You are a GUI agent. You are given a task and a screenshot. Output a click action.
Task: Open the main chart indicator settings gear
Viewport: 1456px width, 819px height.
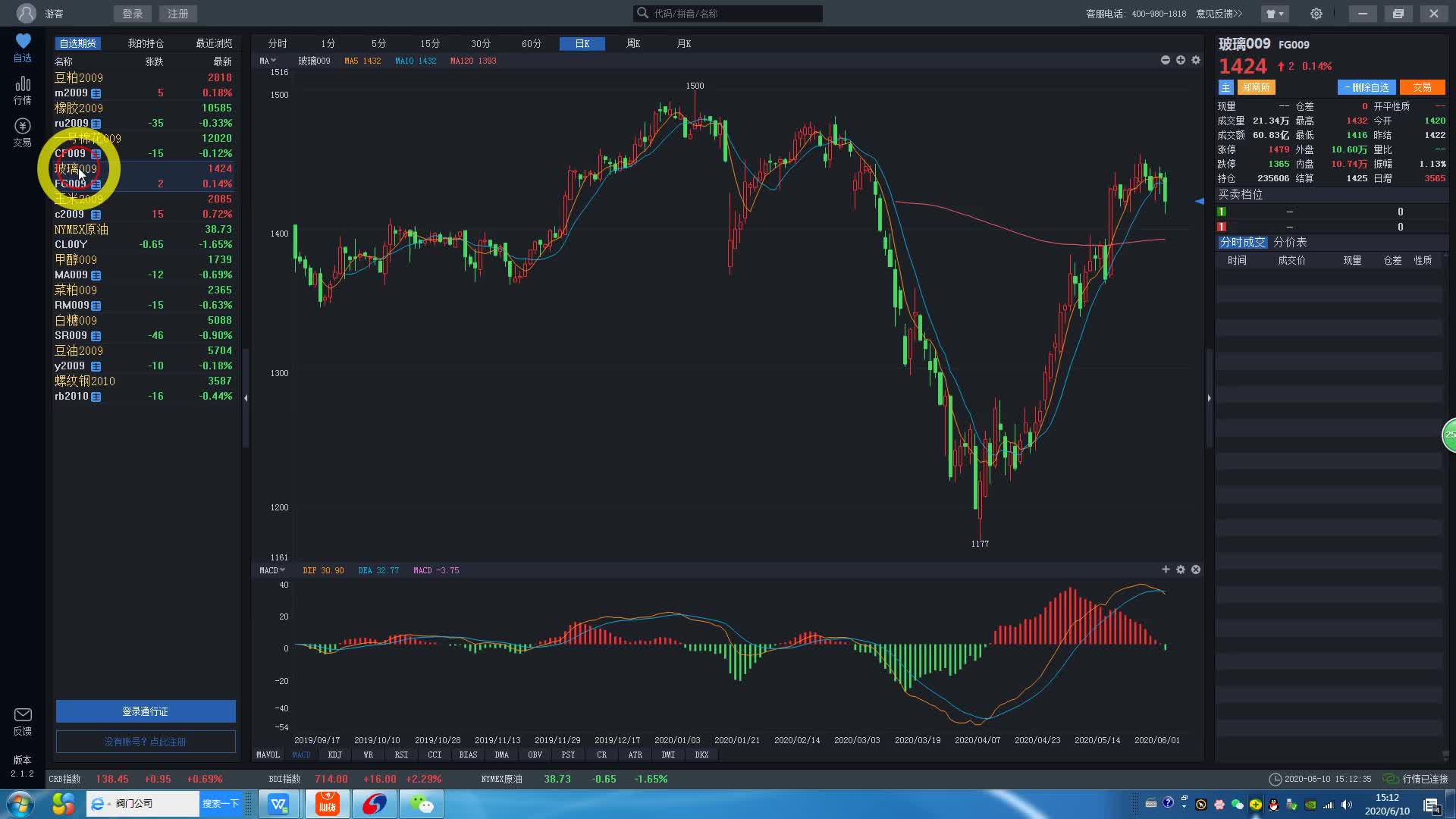point(1196,60)
